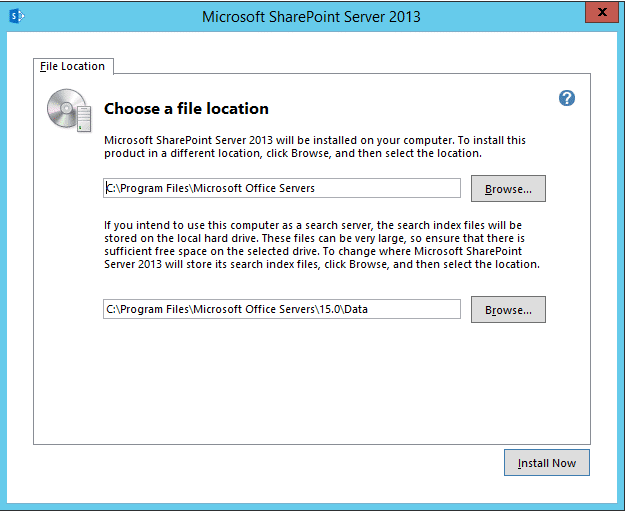The width and height of the screenshot is (625, 511).
Task: Click the "Choose a file location" heading
Action: point(186,108)
